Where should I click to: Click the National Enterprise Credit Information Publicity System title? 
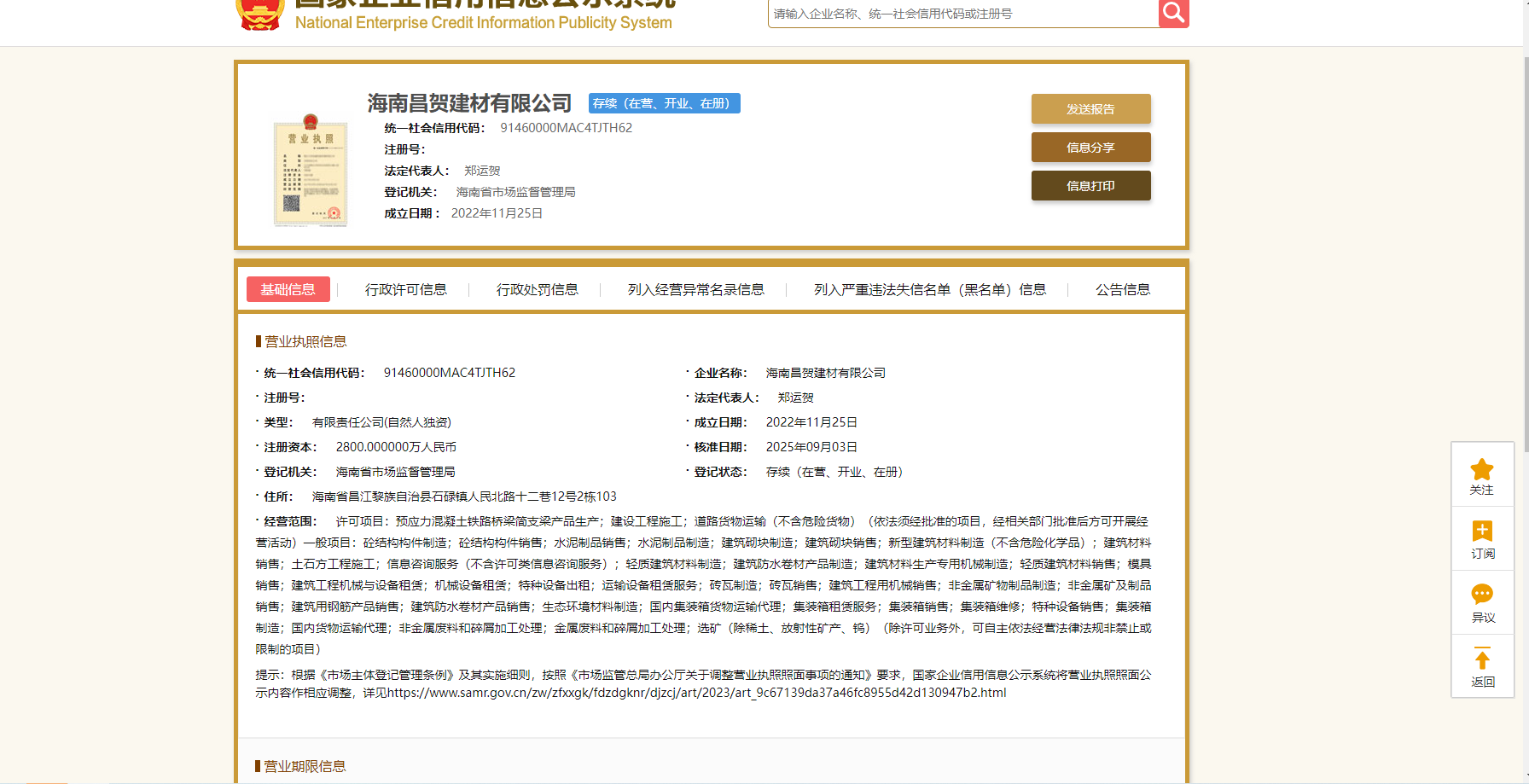(x=484, y=22)
